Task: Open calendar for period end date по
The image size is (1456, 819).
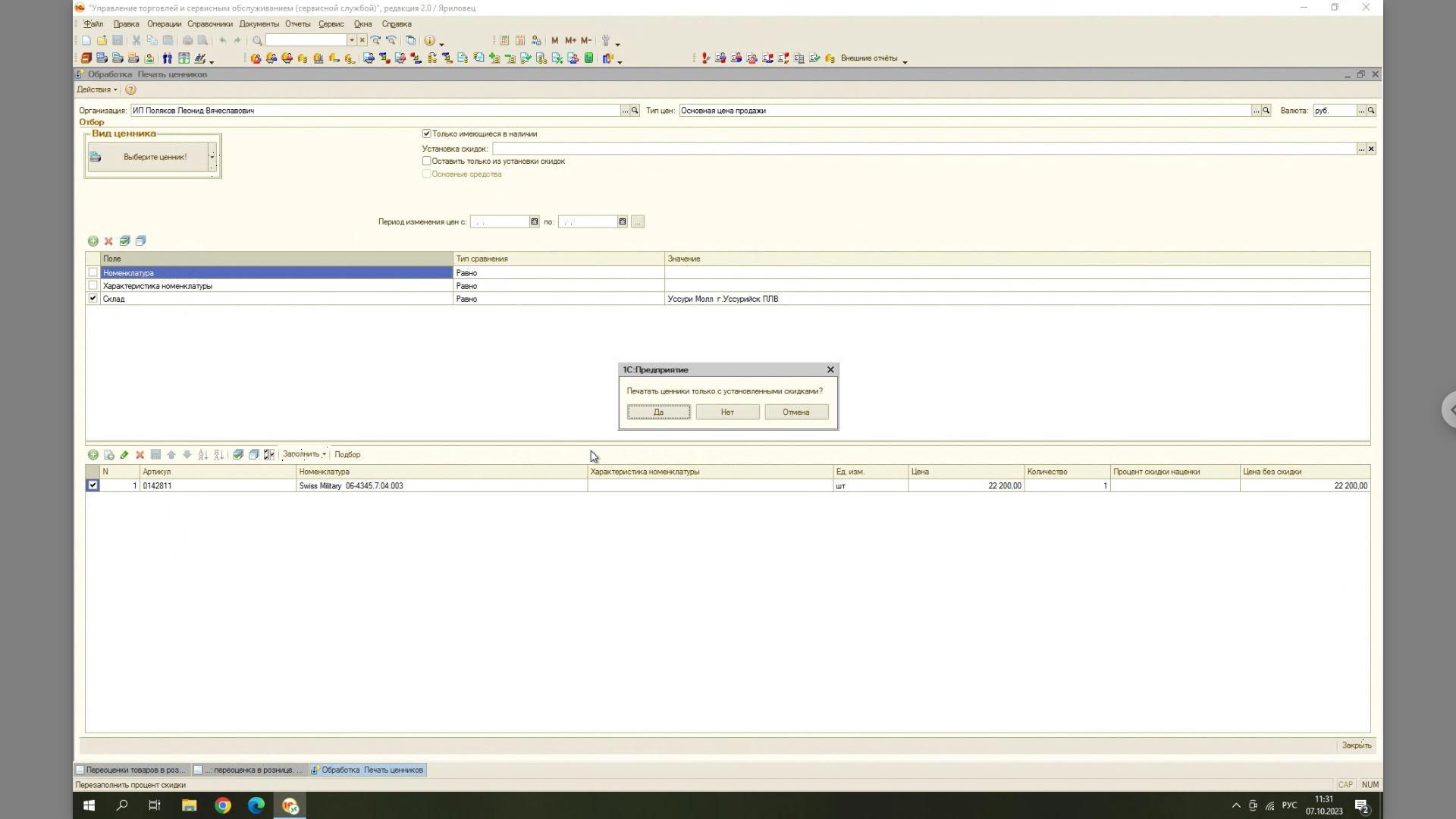Action: [622, 222]
